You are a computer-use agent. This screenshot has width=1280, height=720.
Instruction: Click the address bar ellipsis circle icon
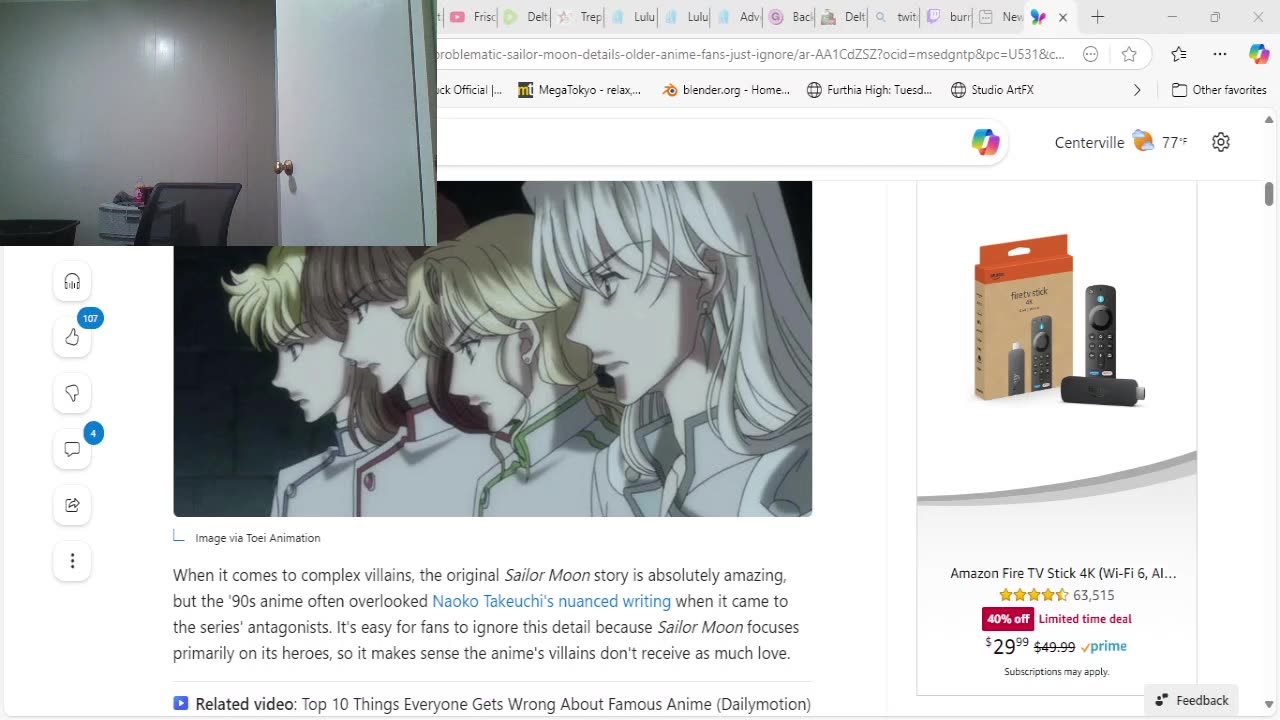[1091, 54]
